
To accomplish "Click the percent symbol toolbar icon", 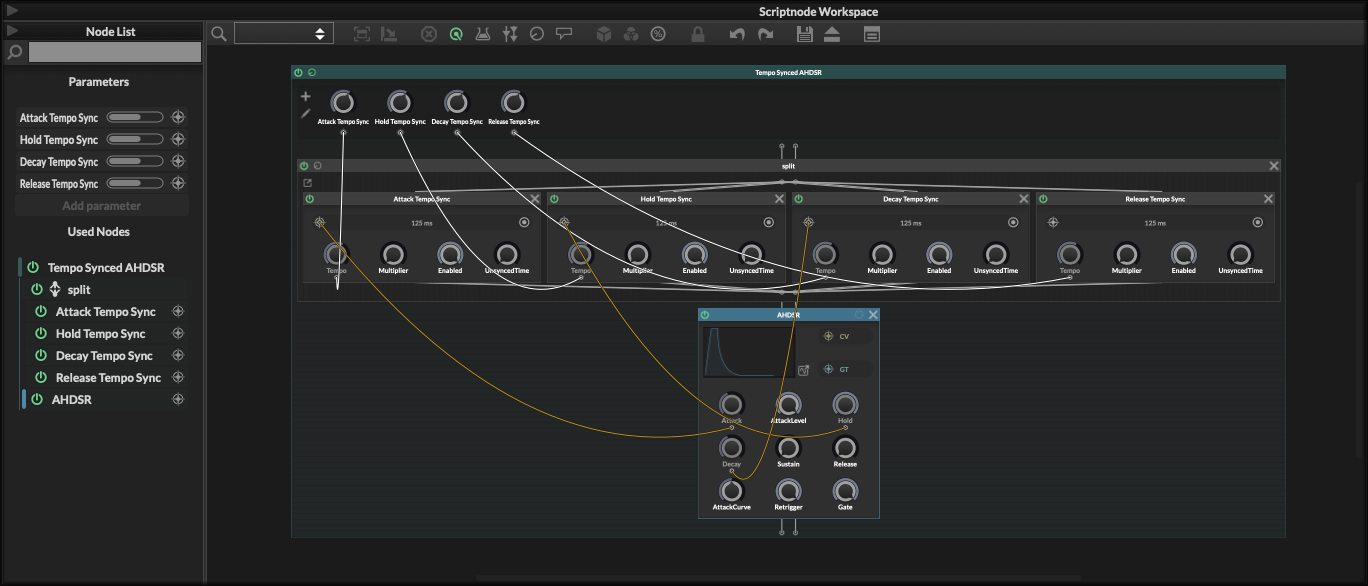I will coord(658,34).
